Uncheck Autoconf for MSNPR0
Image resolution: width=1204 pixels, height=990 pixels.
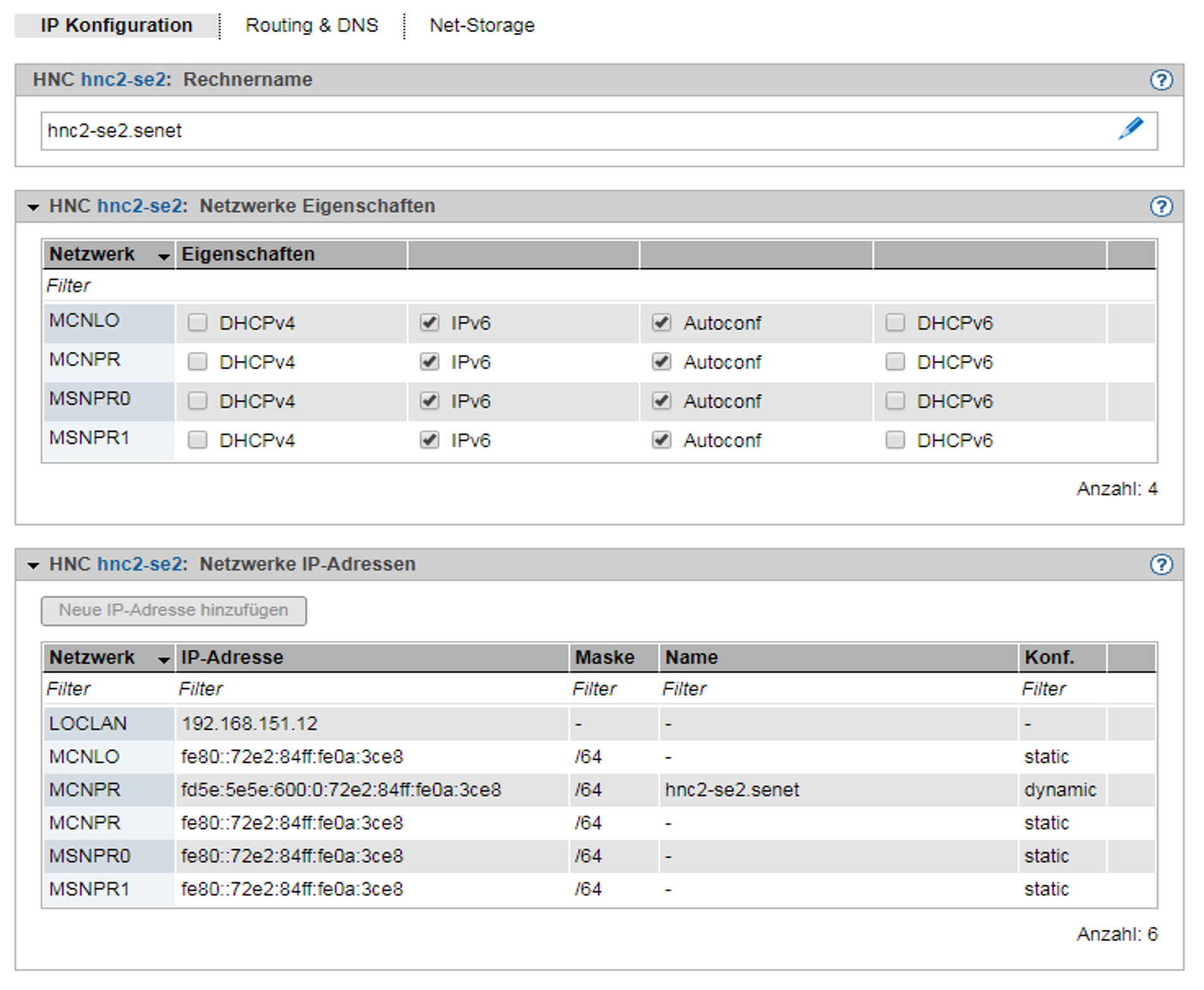point(661,401)
